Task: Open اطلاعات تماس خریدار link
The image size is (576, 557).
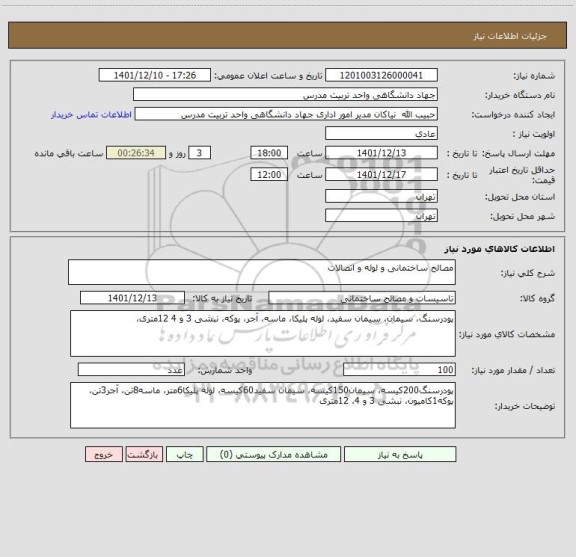Action: 91,115
